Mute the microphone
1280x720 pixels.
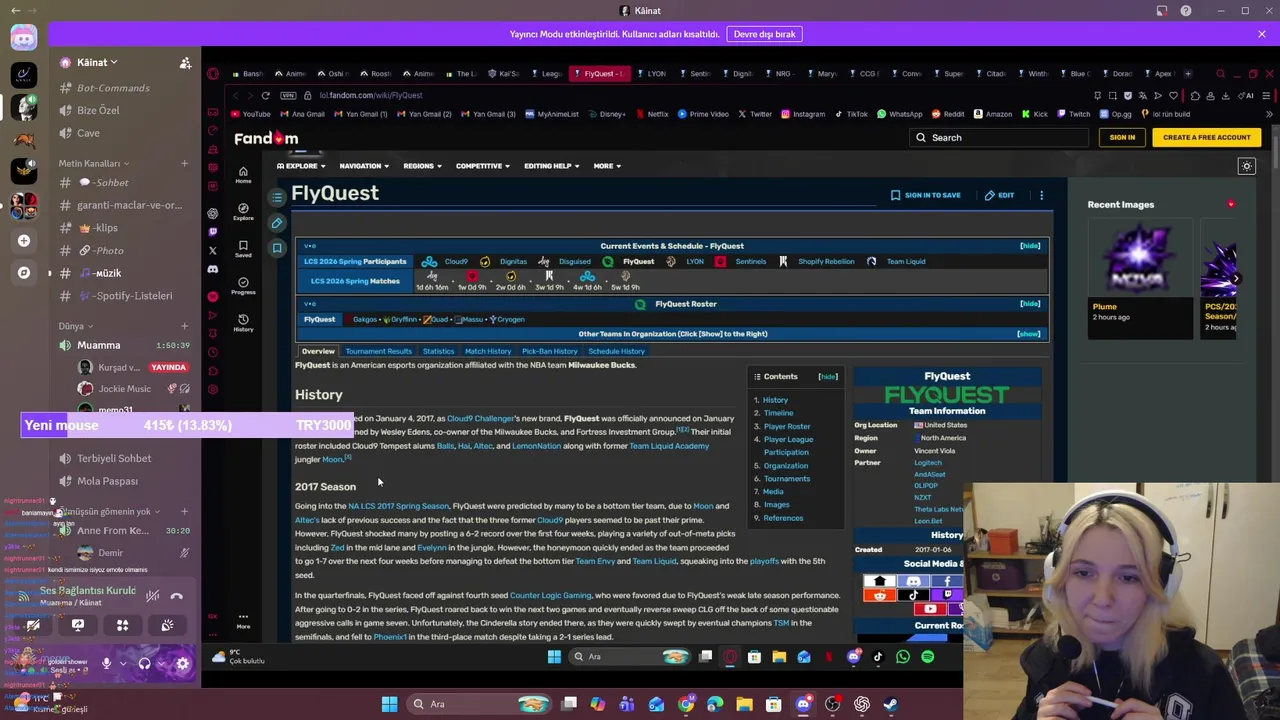[x=106, y=663]
